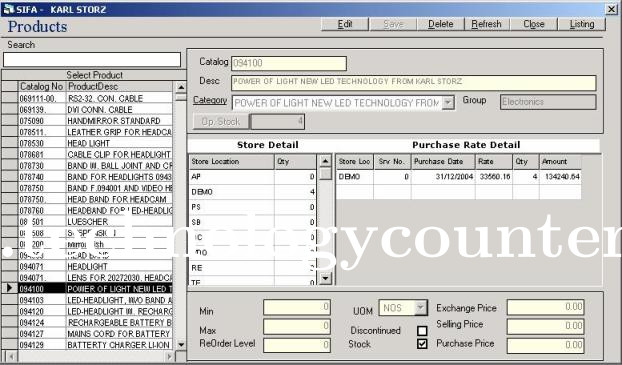Click the Catalog number field

point(289,63)
